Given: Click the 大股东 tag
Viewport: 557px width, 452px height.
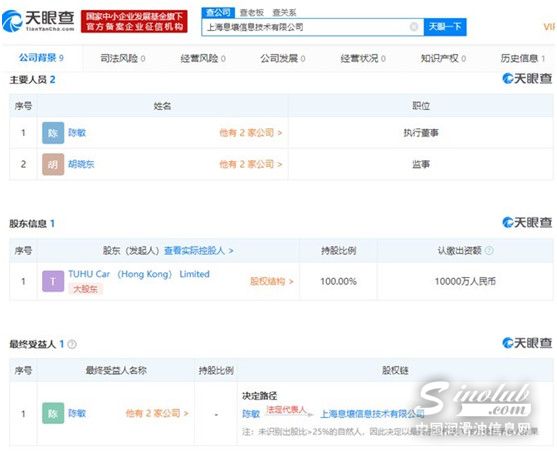Looking at the screenshot, I should [85, 289].
